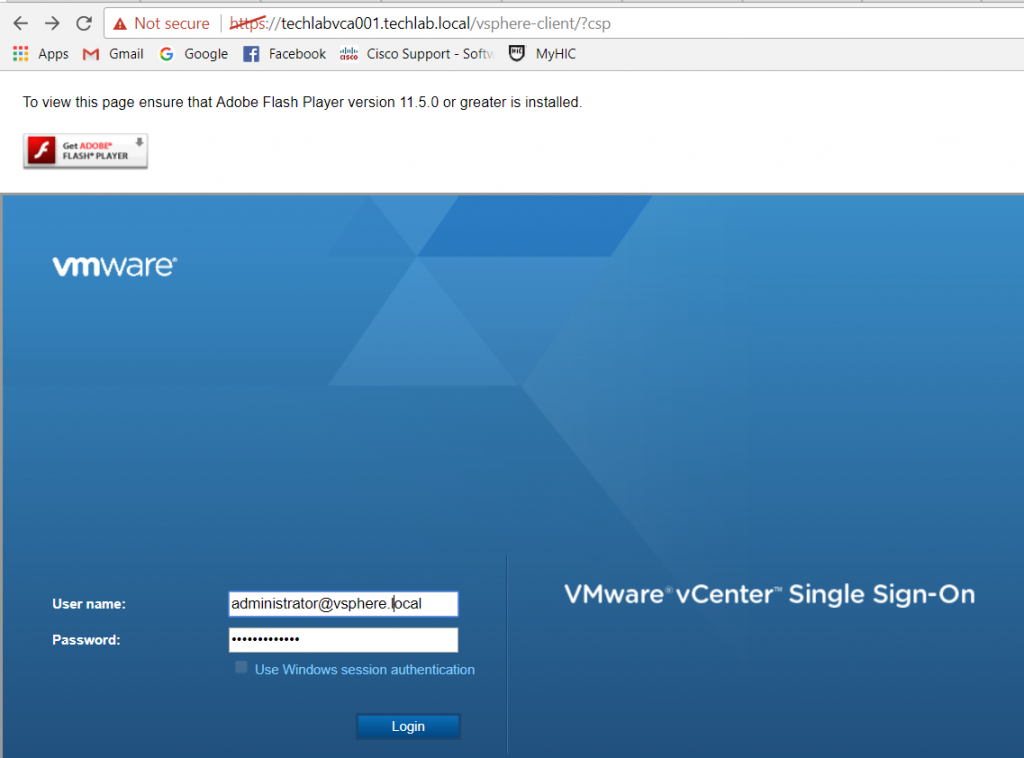Click the Gmail envelope icon
This screenshot has width=1024, height=758.
91,54
